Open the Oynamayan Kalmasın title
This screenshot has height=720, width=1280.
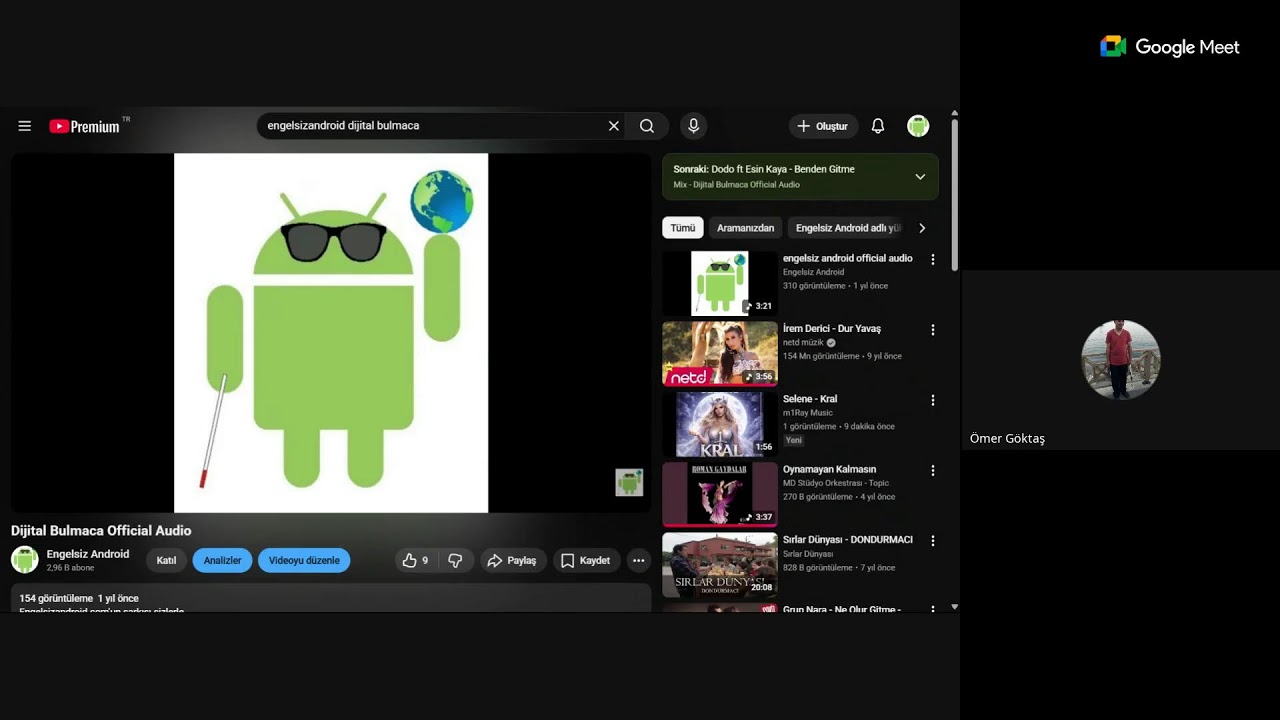pyautogui.click(x=829, y=469)
